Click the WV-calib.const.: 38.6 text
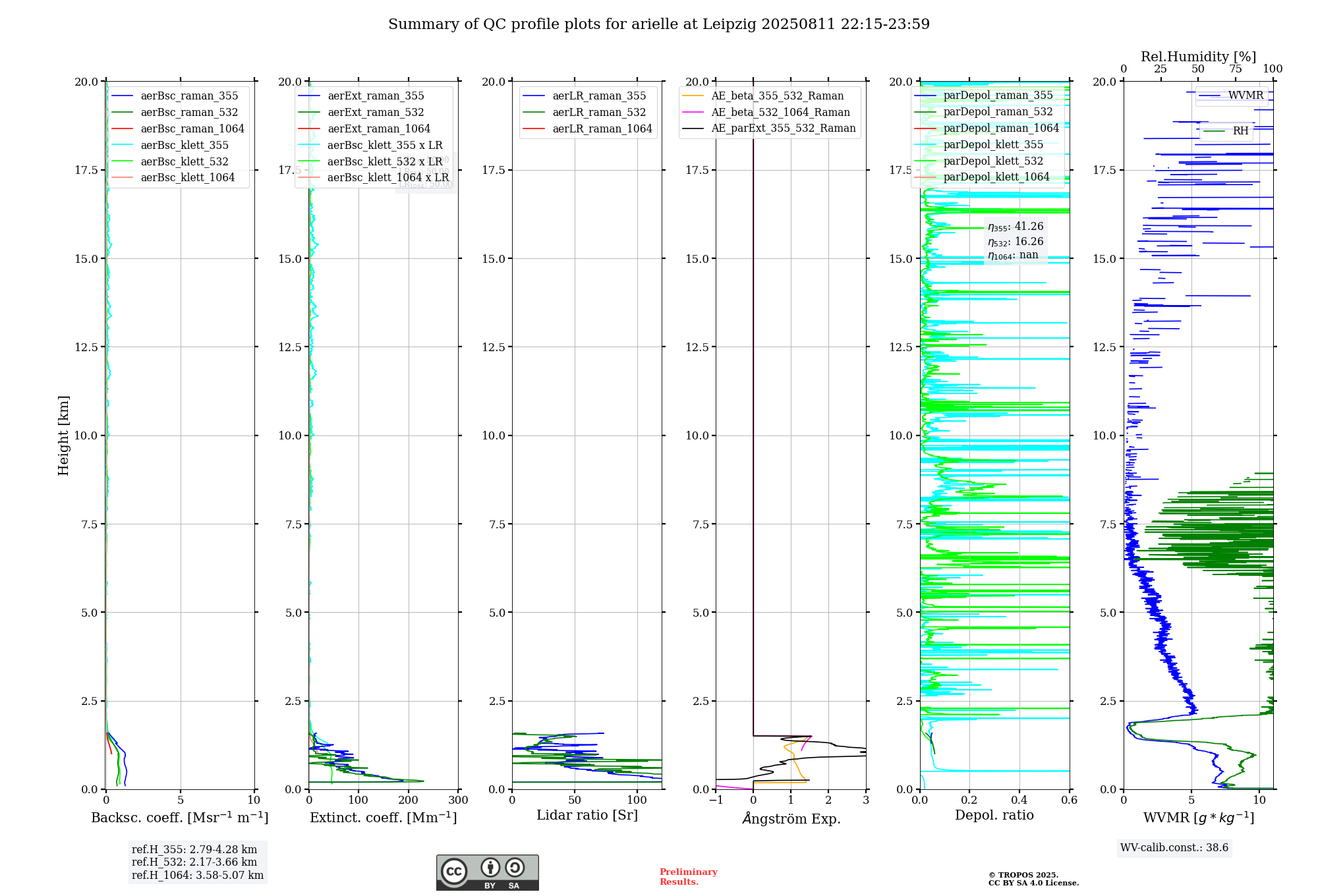This screenshot has height=896, width=1318. (x=1174, y=848)
